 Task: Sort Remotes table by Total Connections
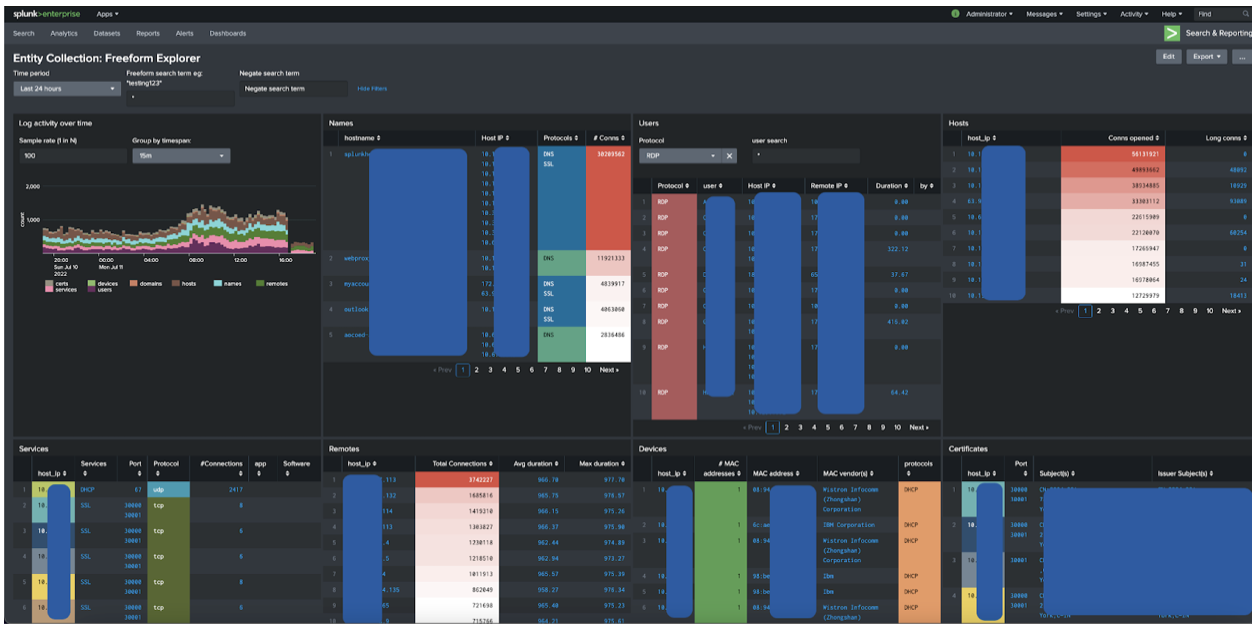tap(461, 463)
